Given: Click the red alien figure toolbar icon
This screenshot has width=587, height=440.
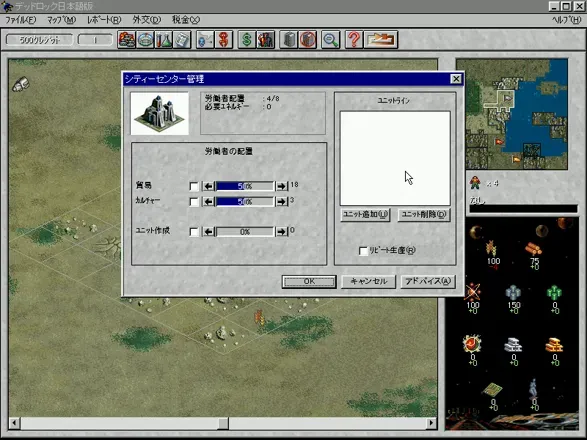Looking at the screenshot, I should (x=224, y=39).
